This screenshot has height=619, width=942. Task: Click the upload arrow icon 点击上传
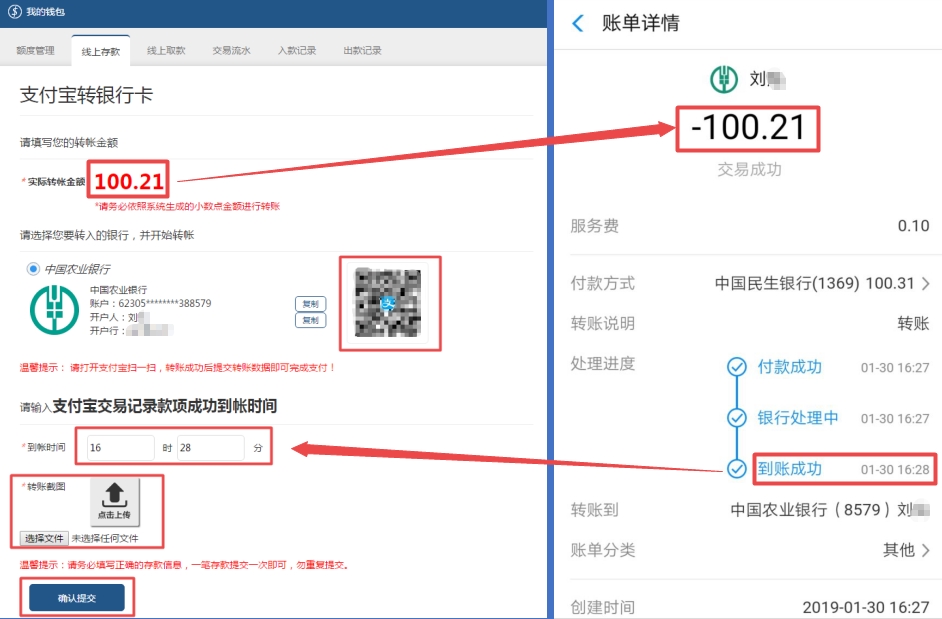(x=115, y=501)
